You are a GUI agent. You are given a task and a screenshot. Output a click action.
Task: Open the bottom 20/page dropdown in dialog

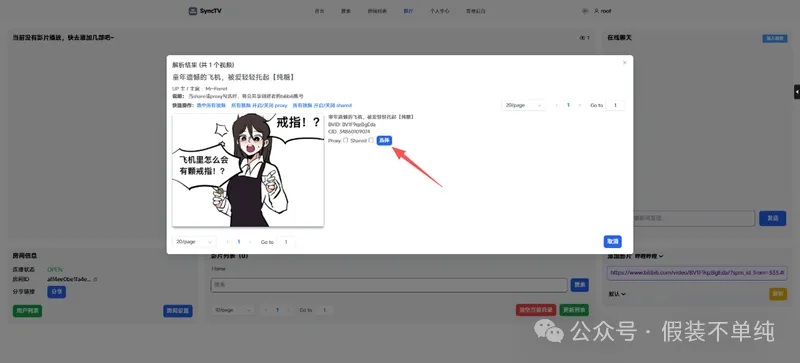194,242
